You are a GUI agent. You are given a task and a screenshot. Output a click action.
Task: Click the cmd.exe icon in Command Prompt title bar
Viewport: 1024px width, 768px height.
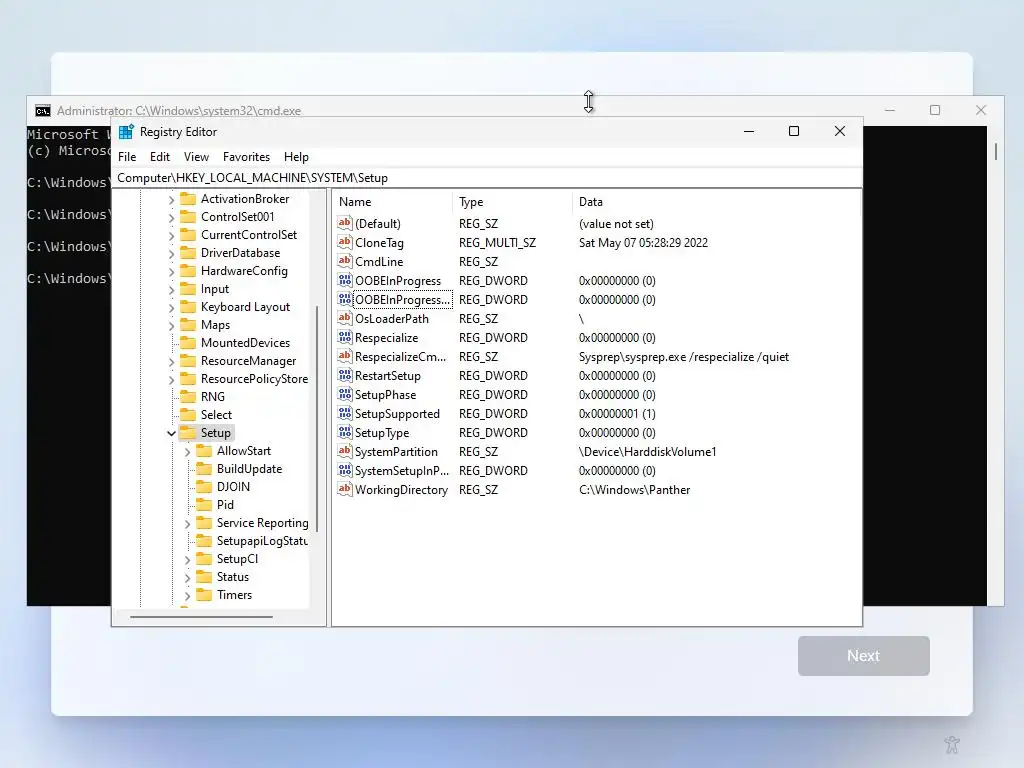point(42,111)
